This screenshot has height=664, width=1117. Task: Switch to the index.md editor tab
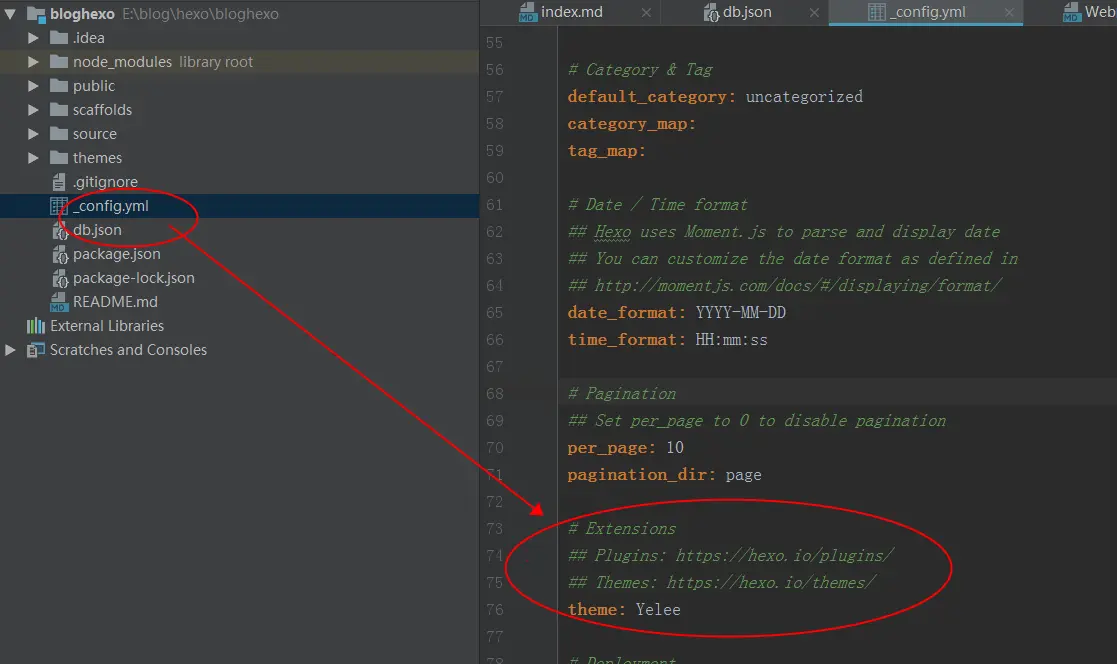[x=571, y=12]
